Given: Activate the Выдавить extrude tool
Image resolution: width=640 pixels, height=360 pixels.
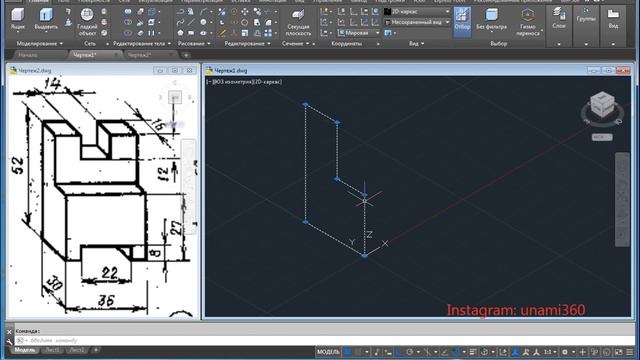Looking at the screenshot, I should (x=46, y=20).
